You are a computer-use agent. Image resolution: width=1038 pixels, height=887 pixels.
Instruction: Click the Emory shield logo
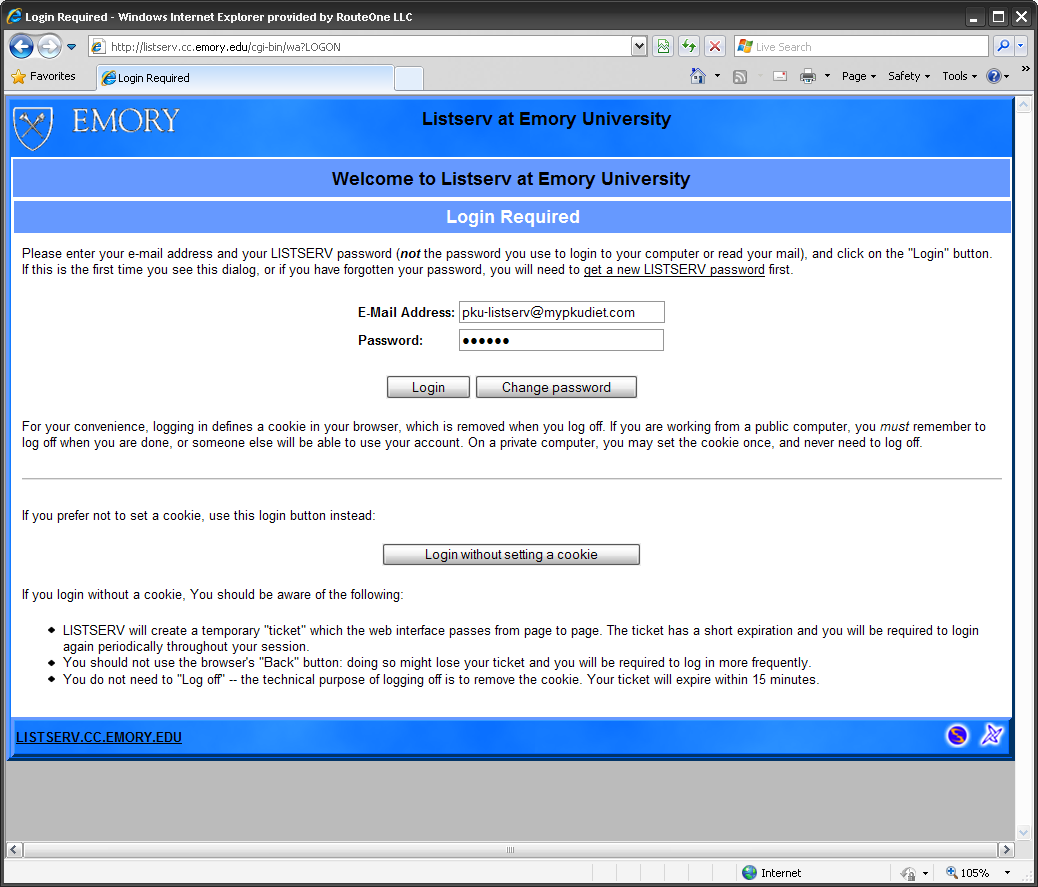(32, 128)
